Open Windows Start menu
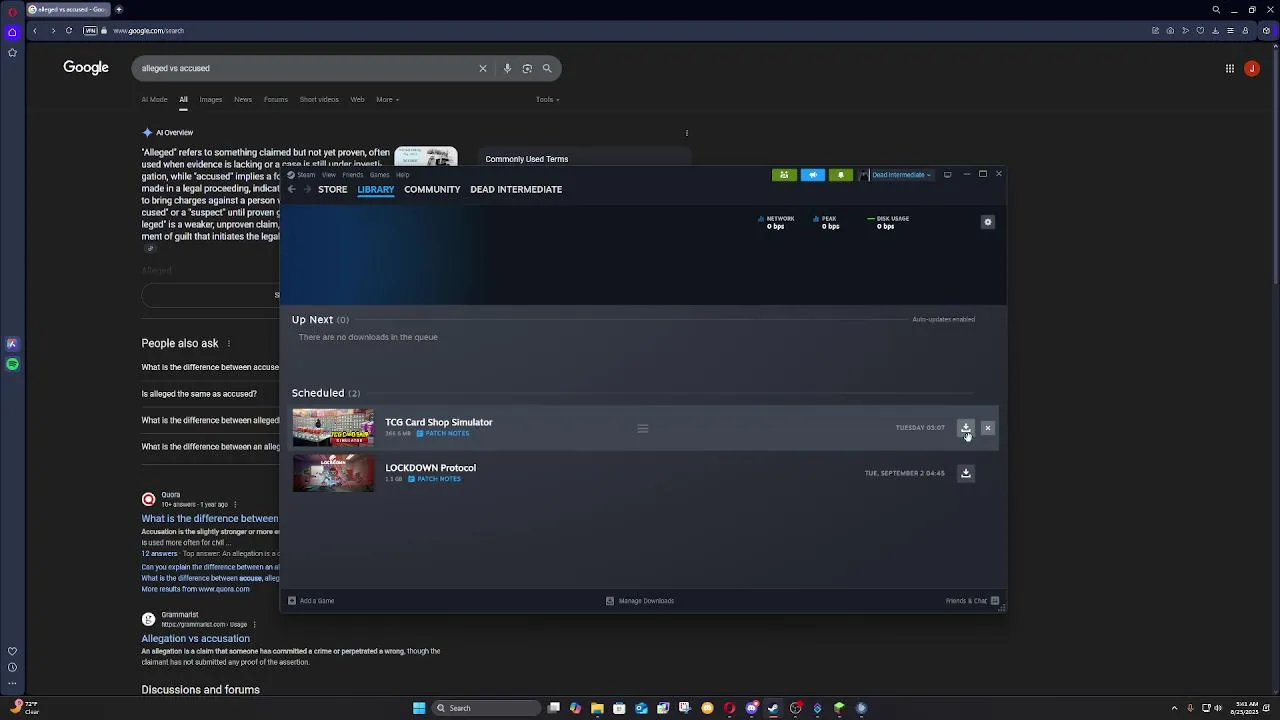Viewport: 1280px width, 720px height. [x=419, y=708]
